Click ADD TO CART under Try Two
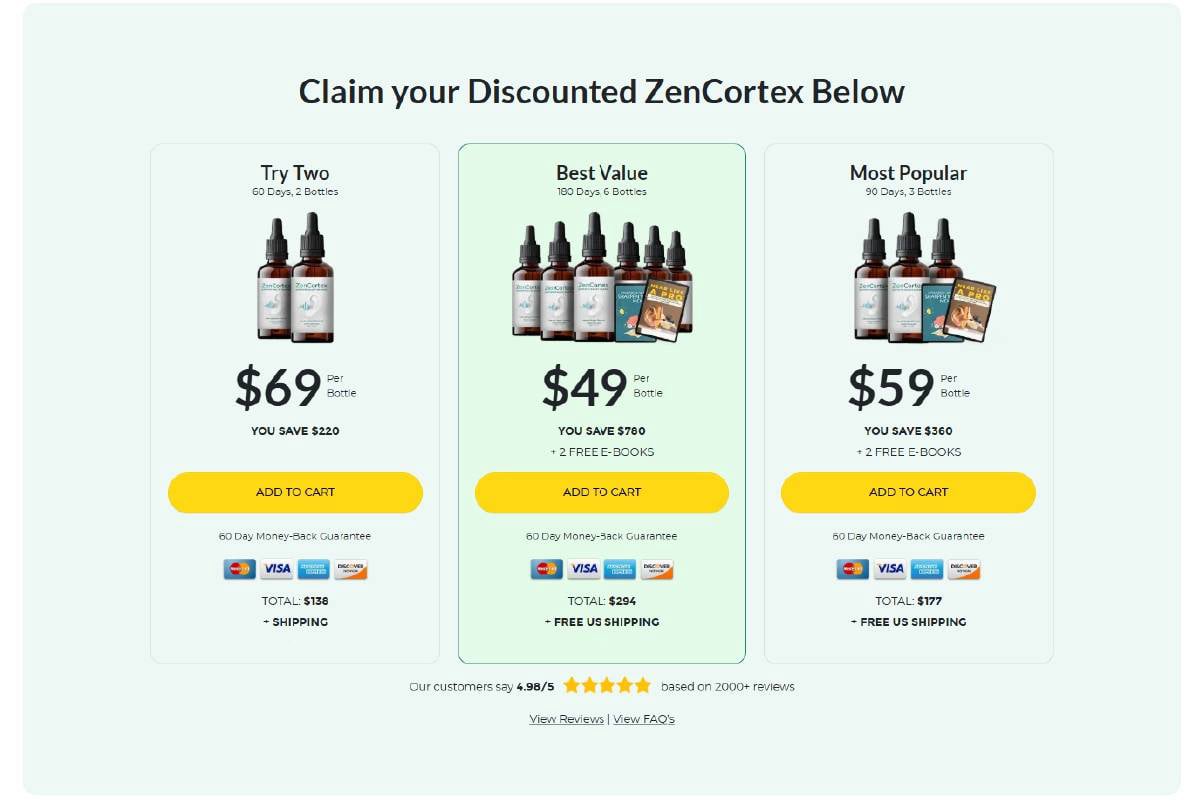This screenshot has width=1192, height=812. click(x=295, y=492)
